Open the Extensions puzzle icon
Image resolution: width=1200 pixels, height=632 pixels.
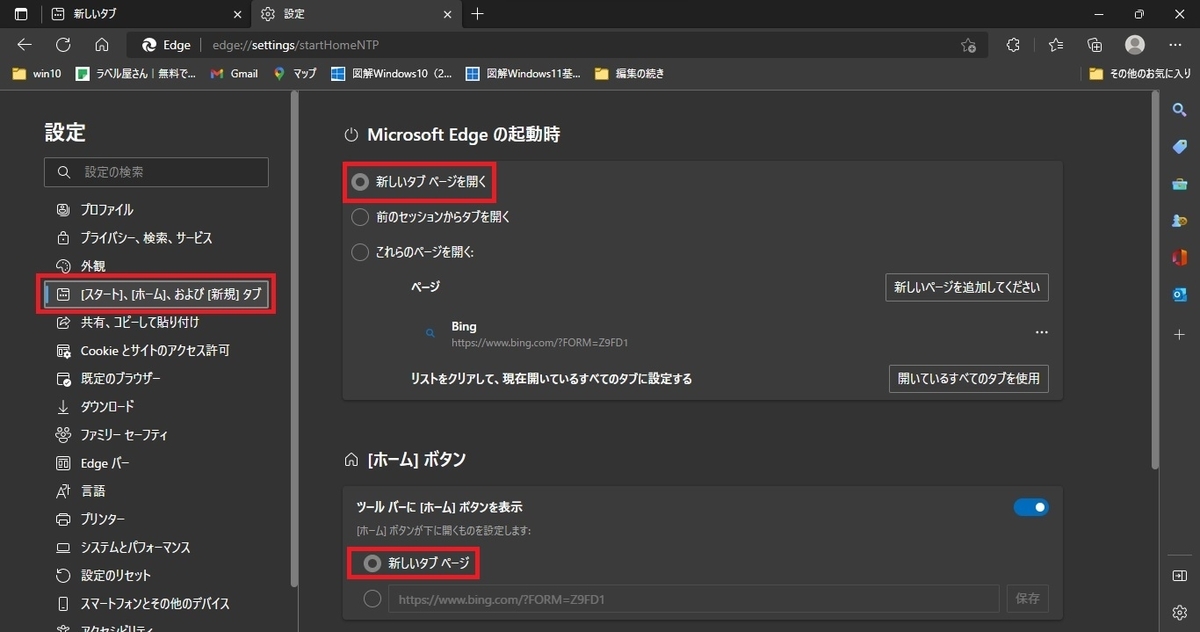(x=1013, y=45)
